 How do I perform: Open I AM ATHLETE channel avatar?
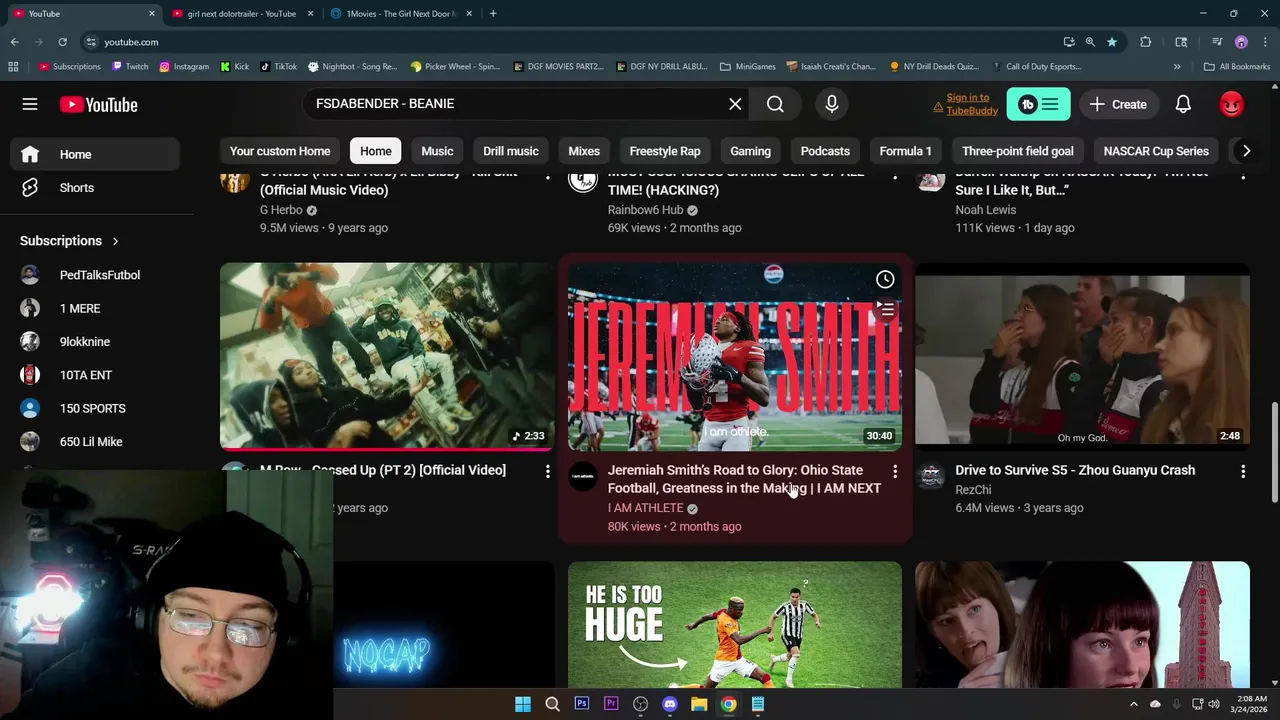(583, 478)
